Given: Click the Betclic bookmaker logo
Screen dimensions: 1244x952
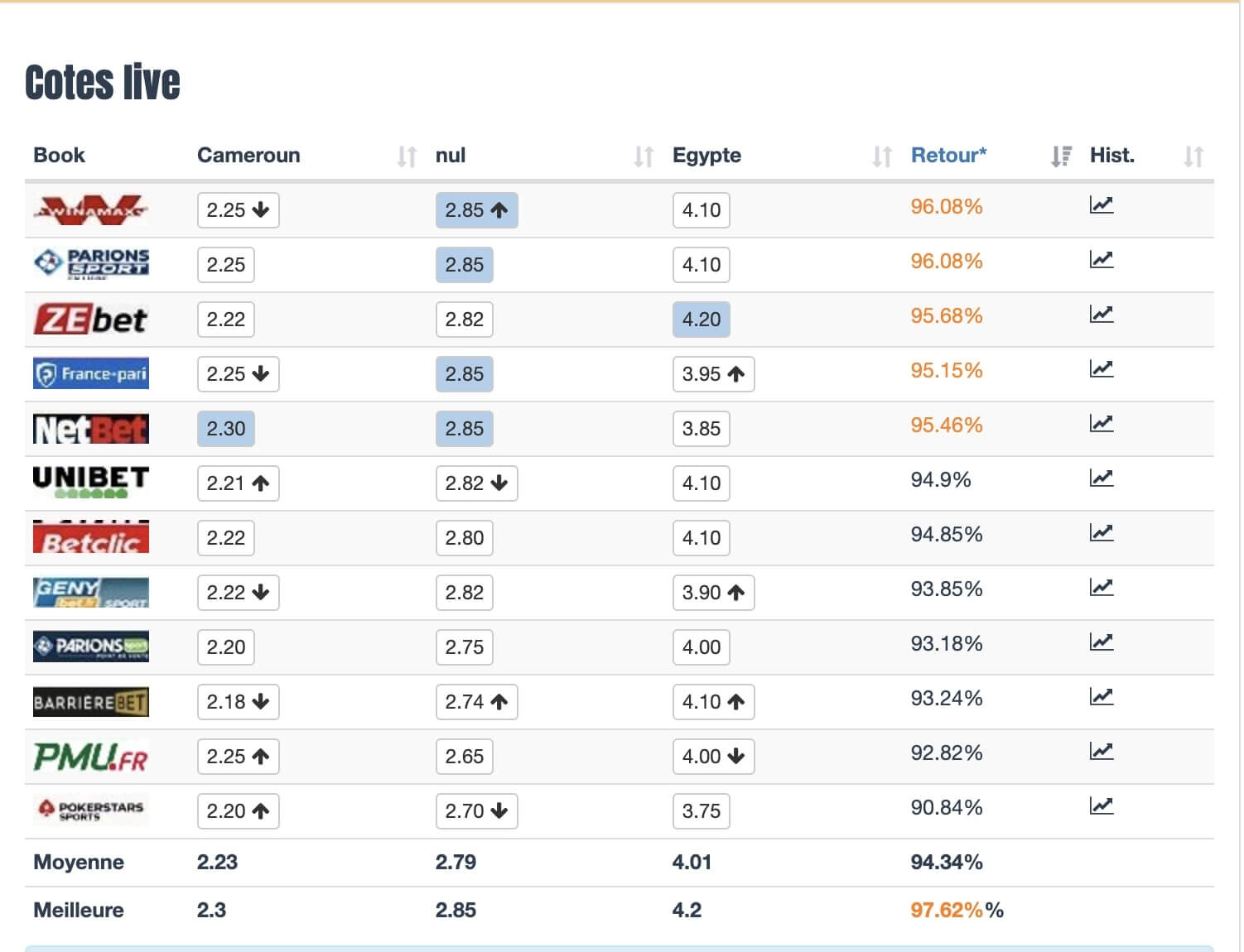Looking at the screenshot, I should [91, 537].
